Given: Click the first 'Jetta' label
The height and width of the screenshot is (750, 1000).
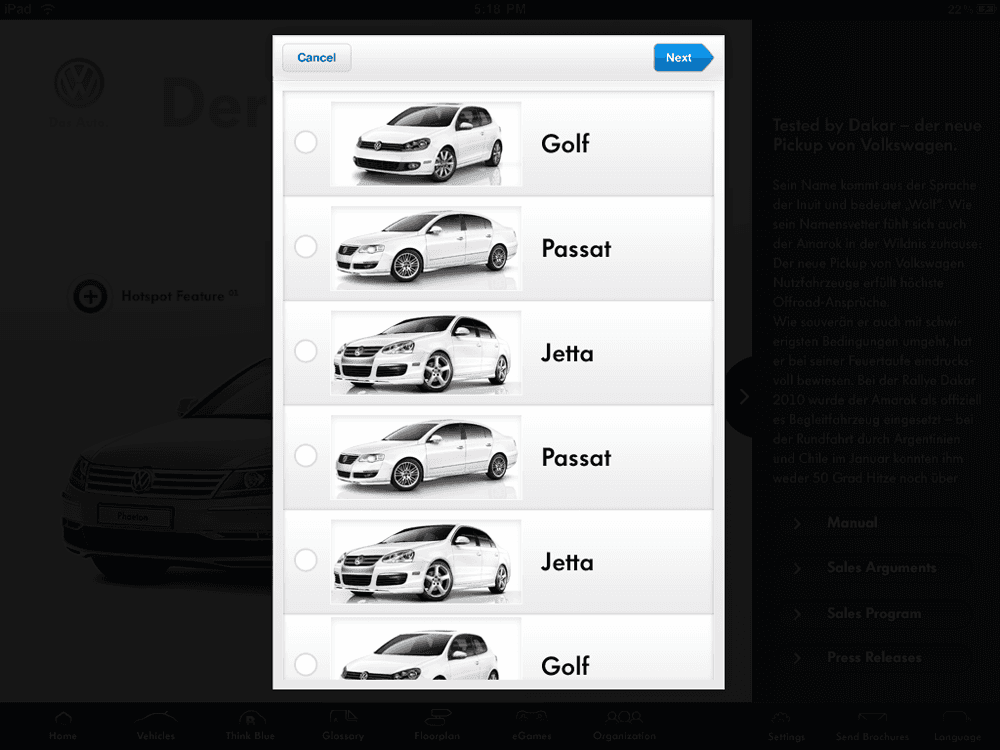Looking at the screenshot, I should click(567, 353).
